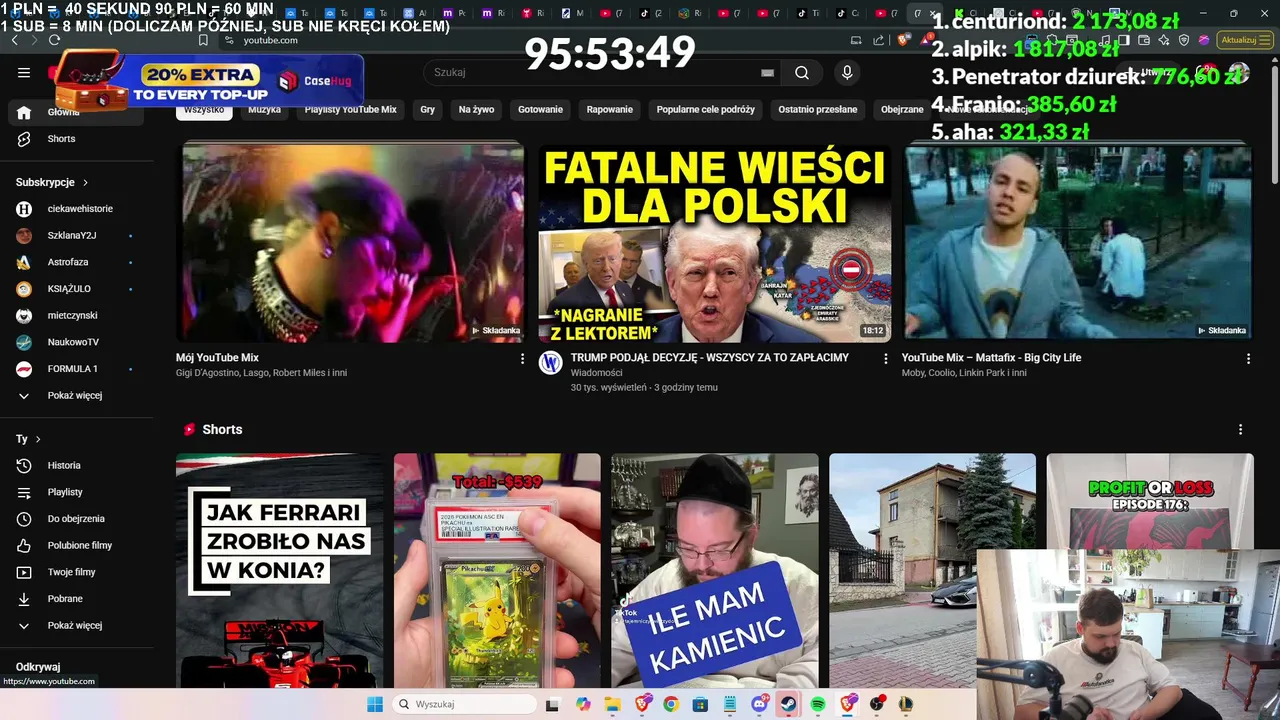Open options for Mój YouTube Mix
The width and height of the screenshot is (1280, 720).
click(x=522, y=358)
